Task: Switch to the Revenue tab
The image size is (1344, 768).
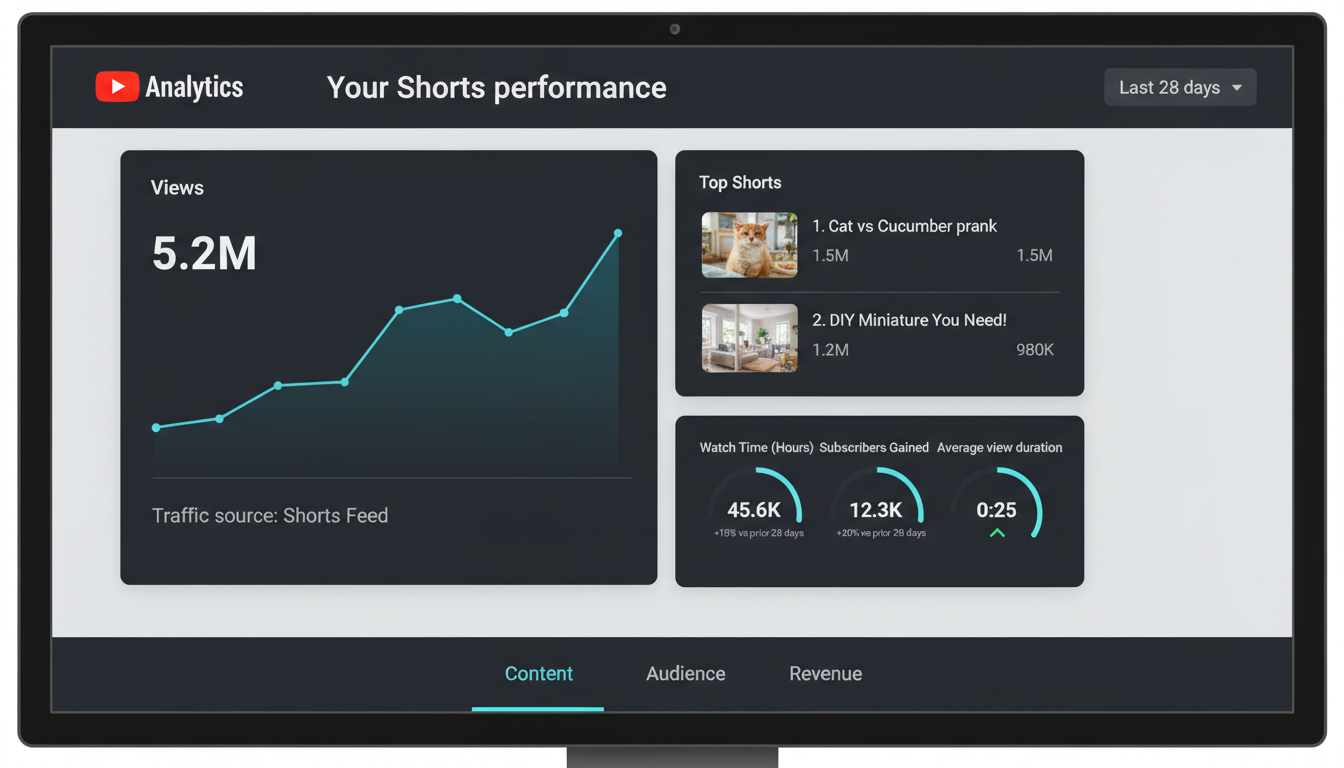Action: pos(825,673)
